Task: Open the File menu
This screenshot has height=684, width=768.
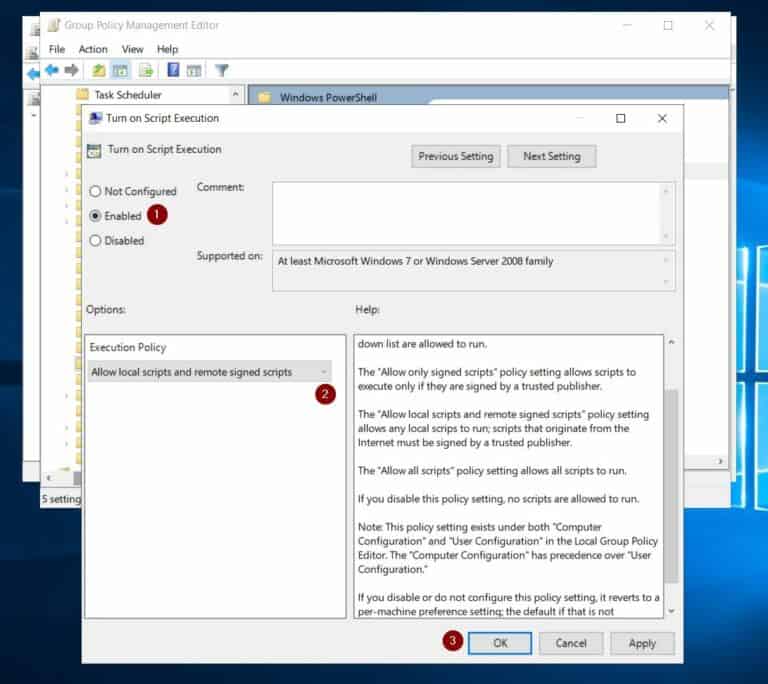Action: coord(57,49)
